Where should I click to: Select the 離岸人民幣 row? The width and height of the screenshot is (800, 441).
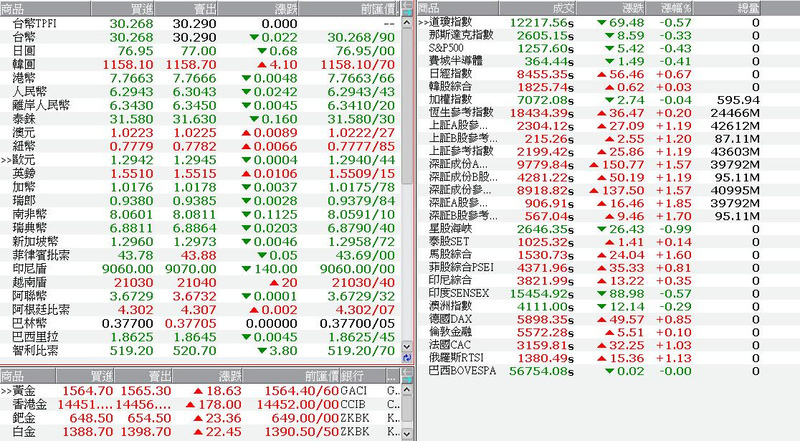[199, 105]
